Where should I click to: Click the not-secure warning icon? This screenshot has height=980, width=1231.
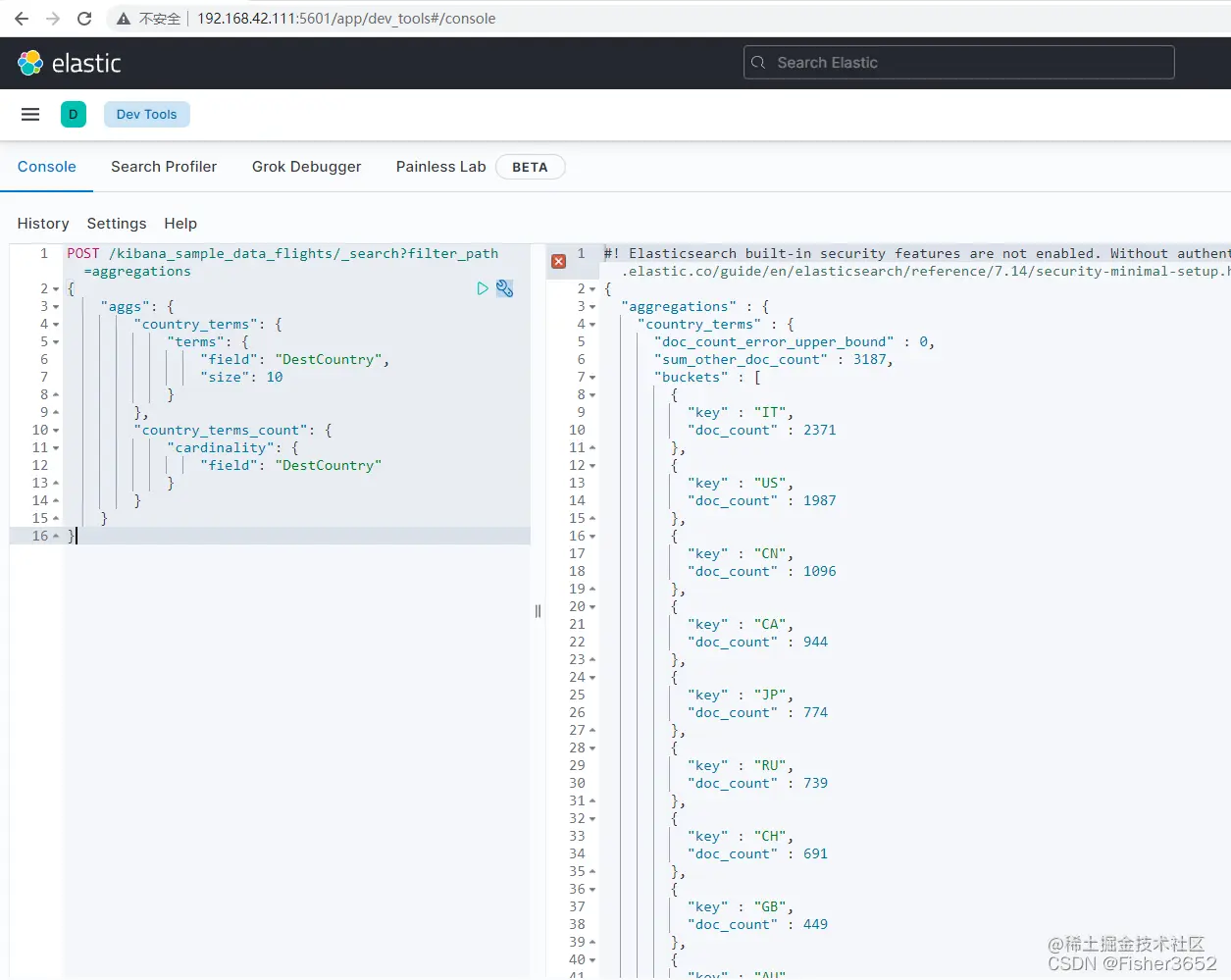(x=124, y=19)
